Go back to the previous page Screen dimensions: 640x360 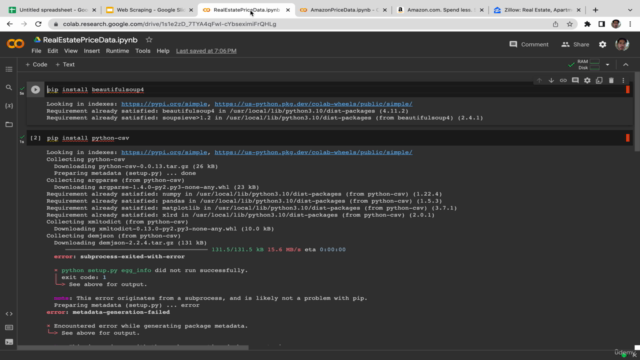[x=10, y=24]
